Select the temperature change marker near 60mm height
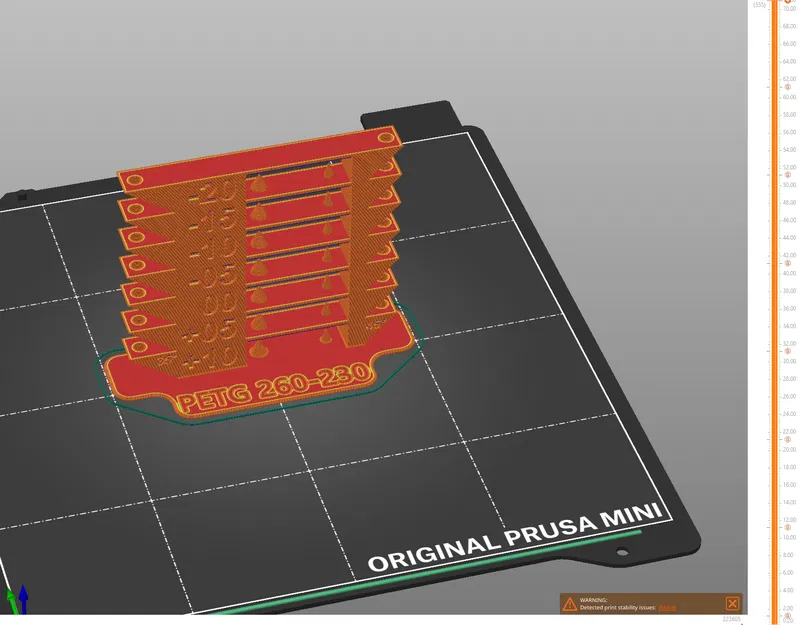The width and height of the screenshot is (800, 625). tap(788, 87)
